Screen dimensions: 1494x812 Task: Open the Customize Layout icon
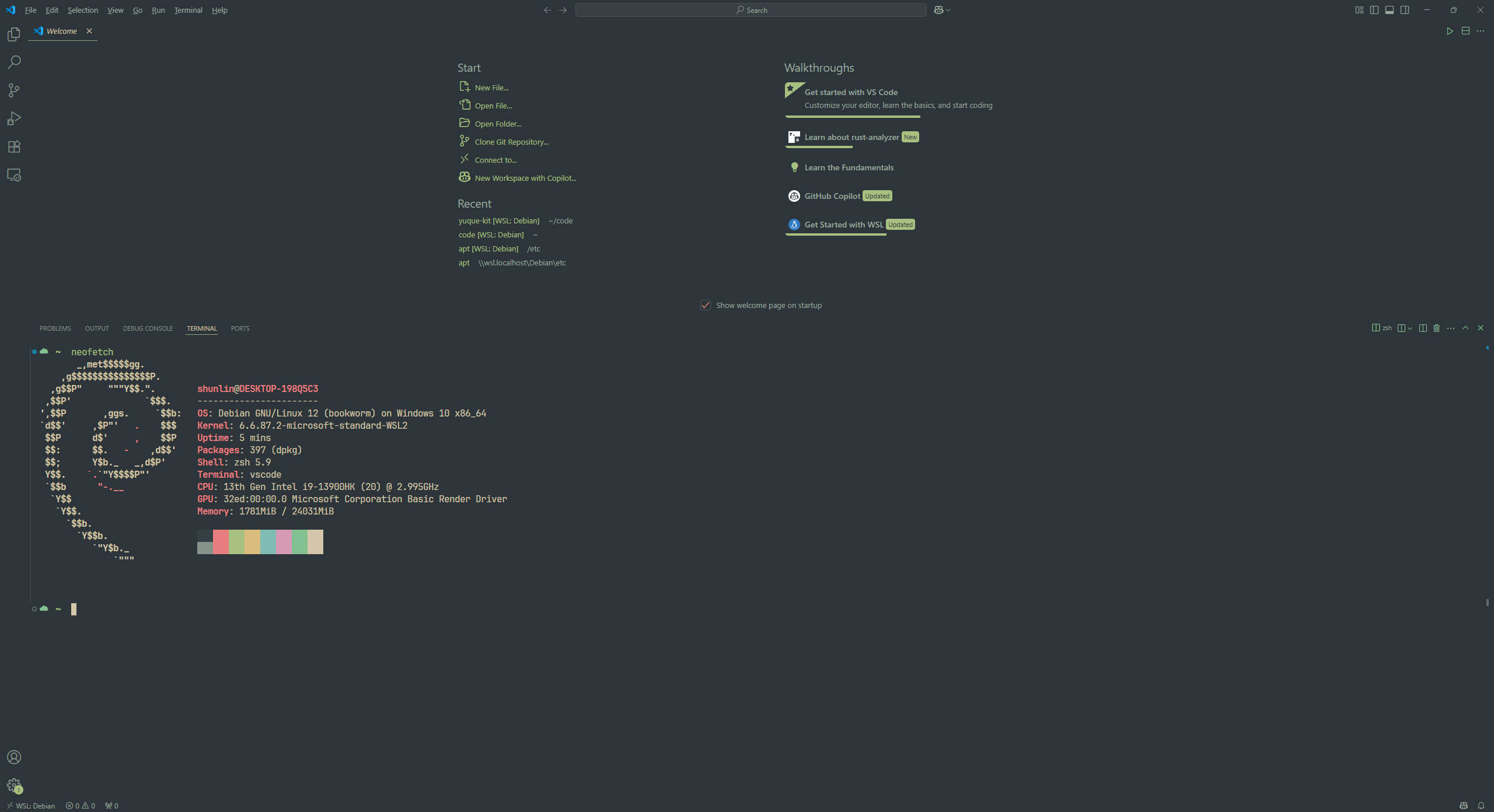pyautogui.click(x=1359, y=10)
